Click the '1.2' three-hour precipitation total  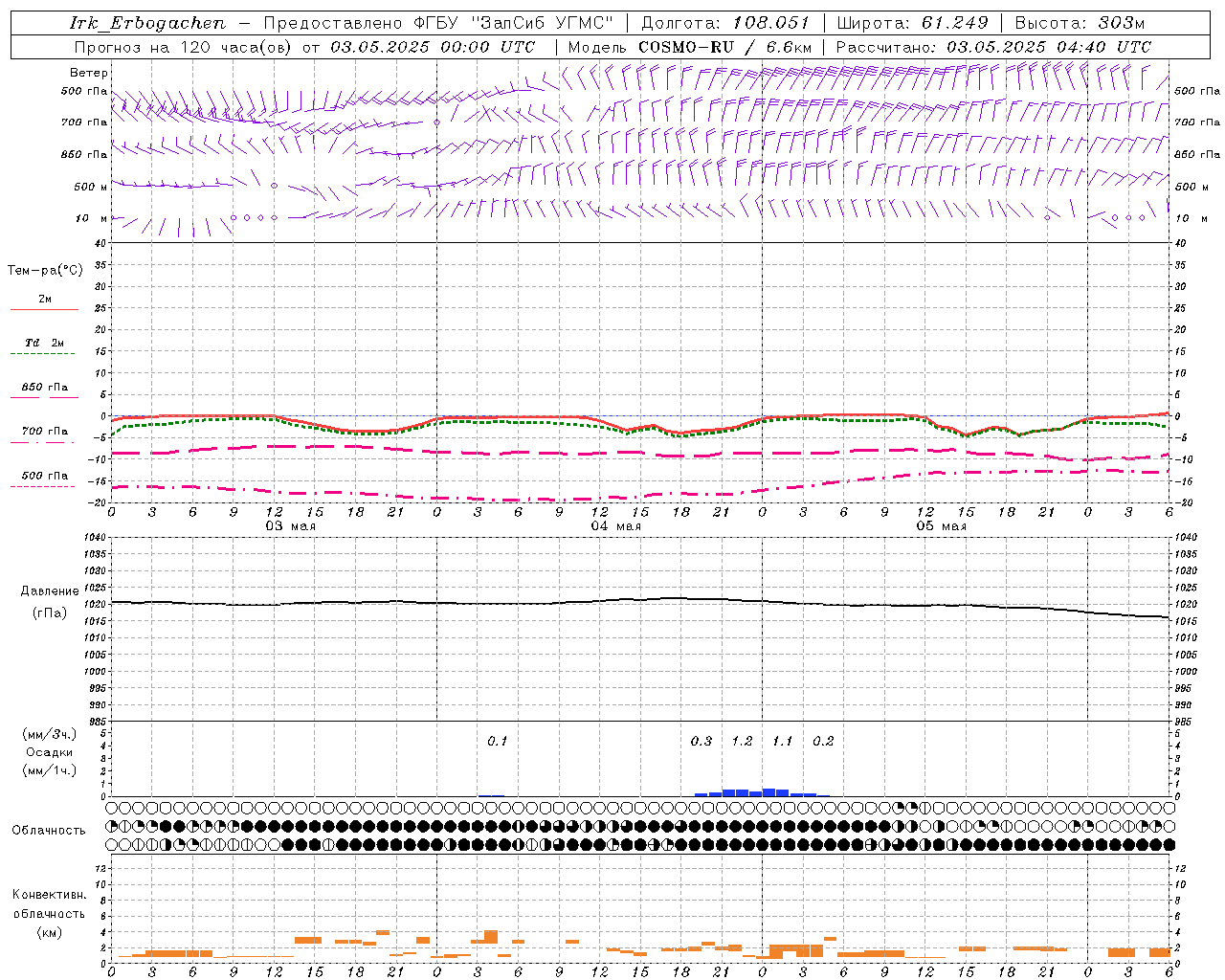coord(742,741)
